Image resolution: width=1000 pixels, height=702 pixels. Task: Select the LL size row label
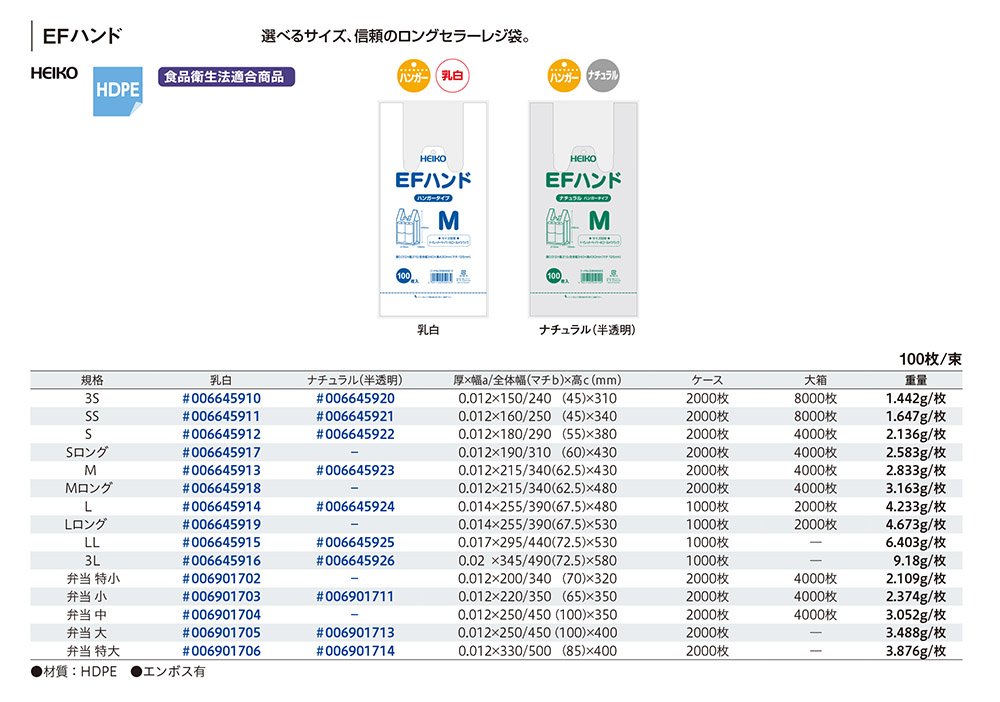(x=92, y=543)
